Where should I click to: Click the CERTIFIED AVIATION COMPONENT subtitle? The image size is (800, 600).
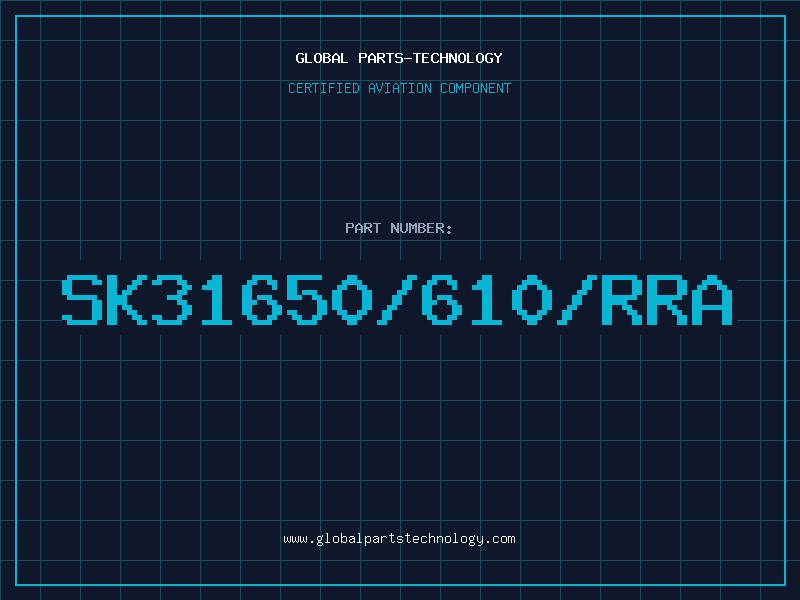click(399, 88)
